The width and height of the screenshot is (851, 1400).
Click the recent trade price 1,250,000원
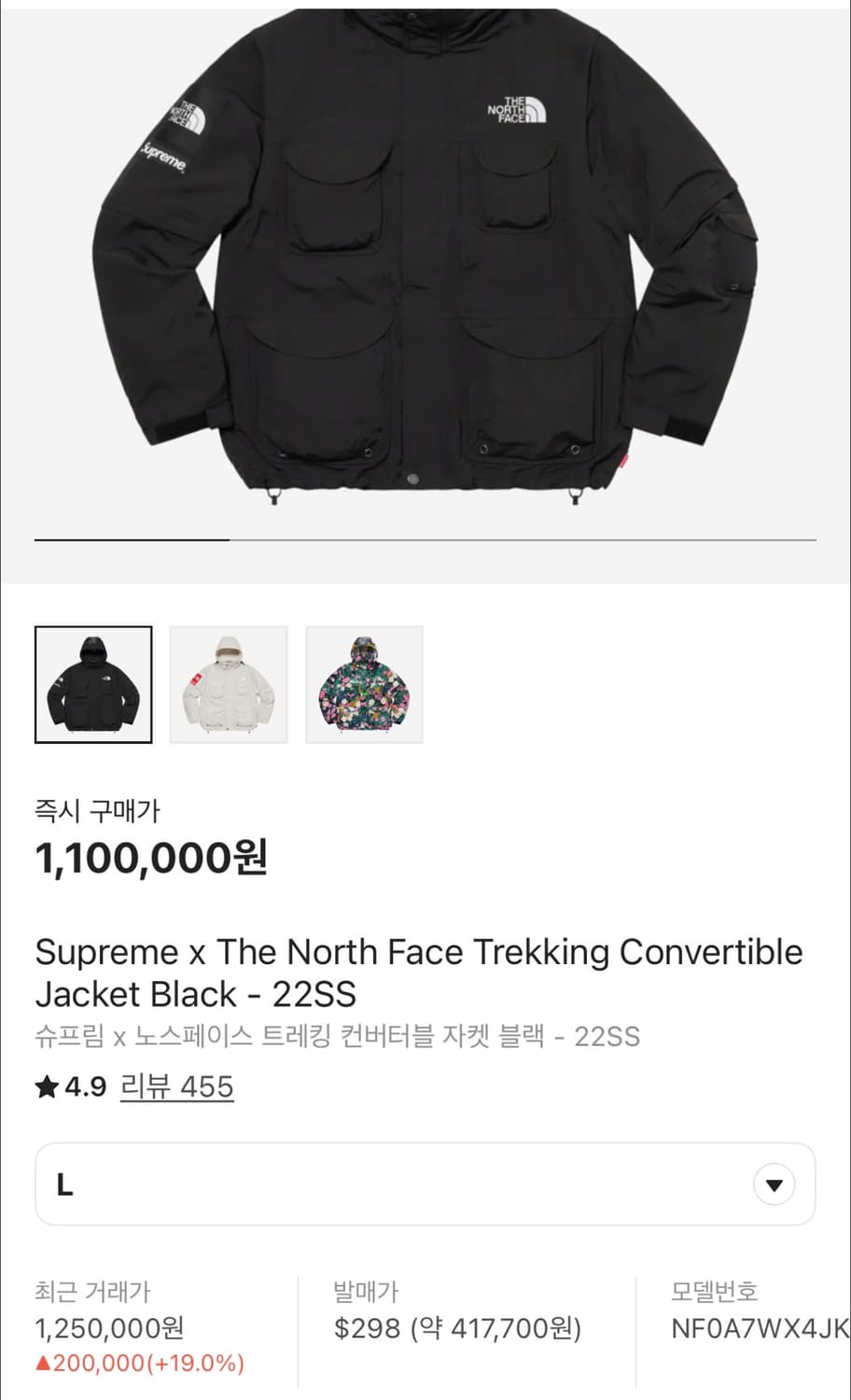point(109,1327)
